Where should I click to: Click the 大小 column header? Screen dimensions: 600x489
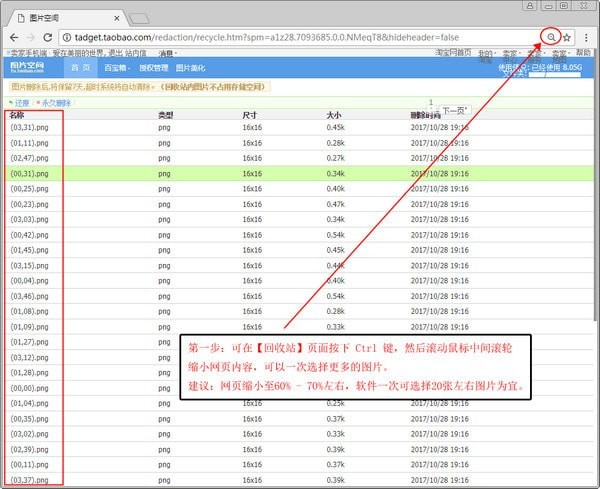[x=334, y=115]
